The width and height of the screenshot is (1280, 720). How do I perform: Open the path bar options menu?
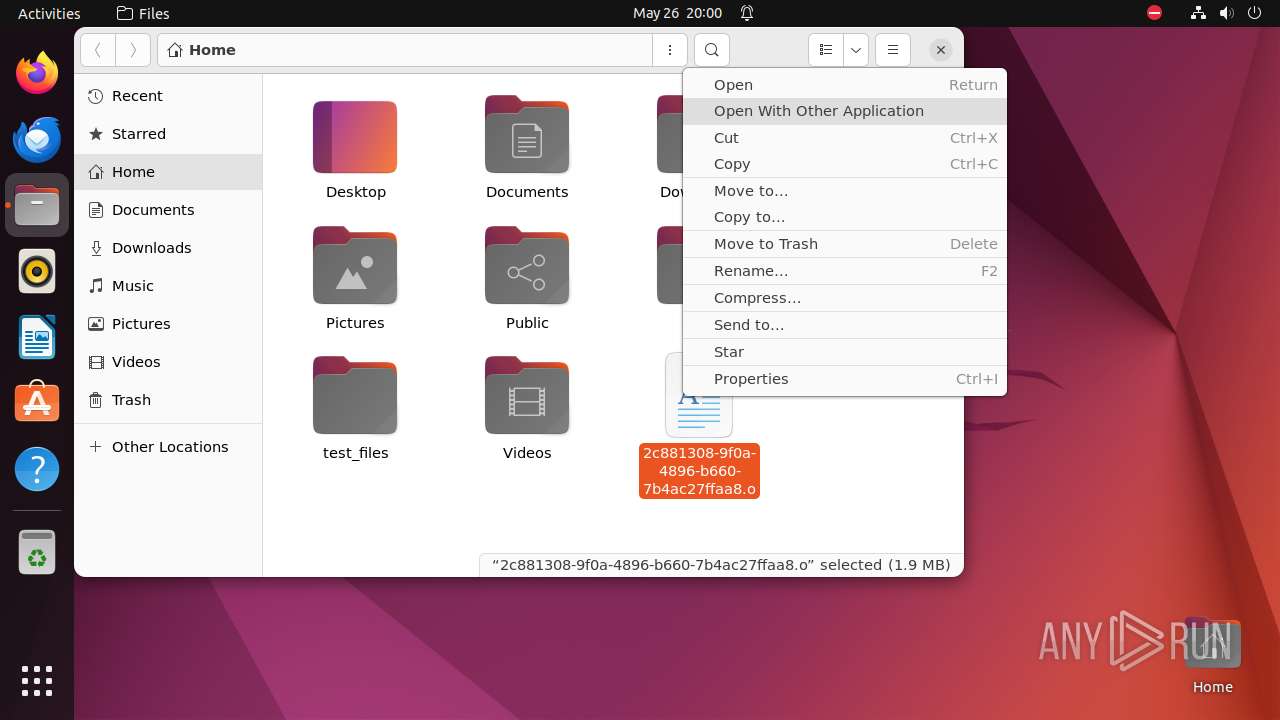click(x=669, y=50)
